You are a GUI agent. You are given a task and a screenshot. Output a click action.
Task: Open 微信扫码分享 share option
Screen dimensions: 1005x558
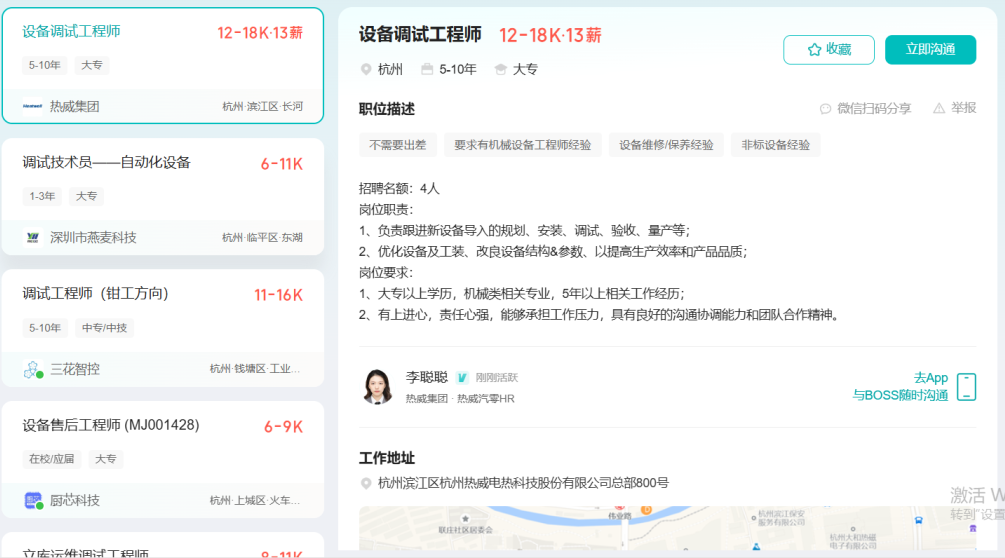click(x=865, y=108)
